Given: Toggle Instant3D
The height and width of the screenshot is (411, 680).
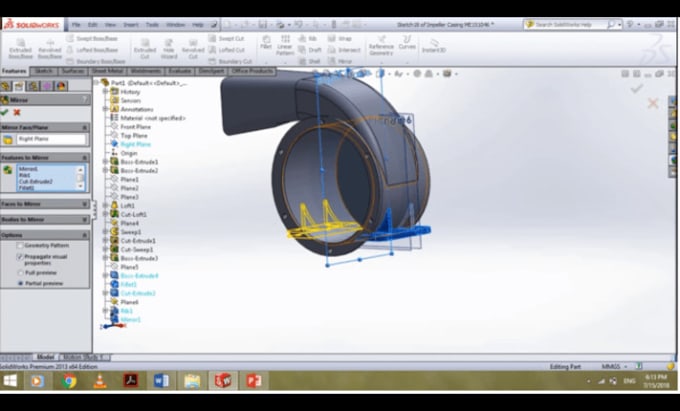Looking at the screenshot, I should [x=434, y=46].
